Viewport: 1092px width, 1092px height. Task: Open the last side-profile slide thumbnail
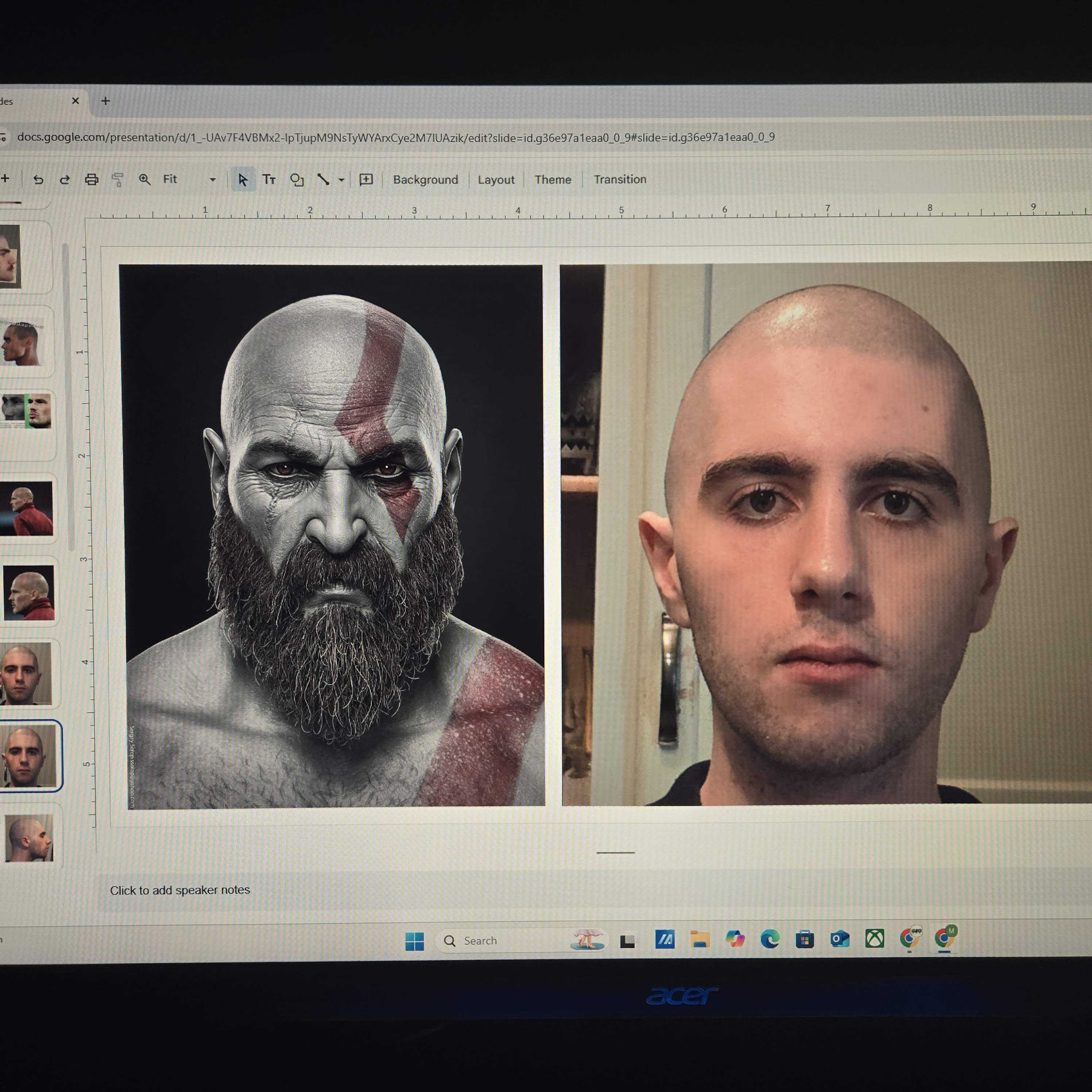pos(29,838)
